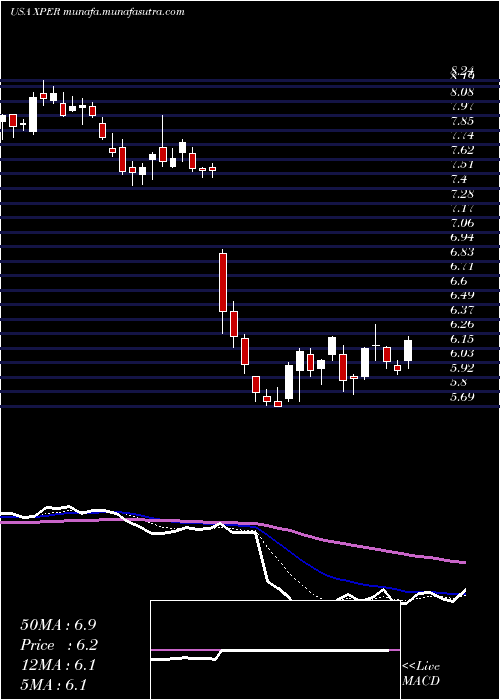This screenshot has height=700, width=500.
Task: Select the 7.28 price axis label
Action: [462, 194]
